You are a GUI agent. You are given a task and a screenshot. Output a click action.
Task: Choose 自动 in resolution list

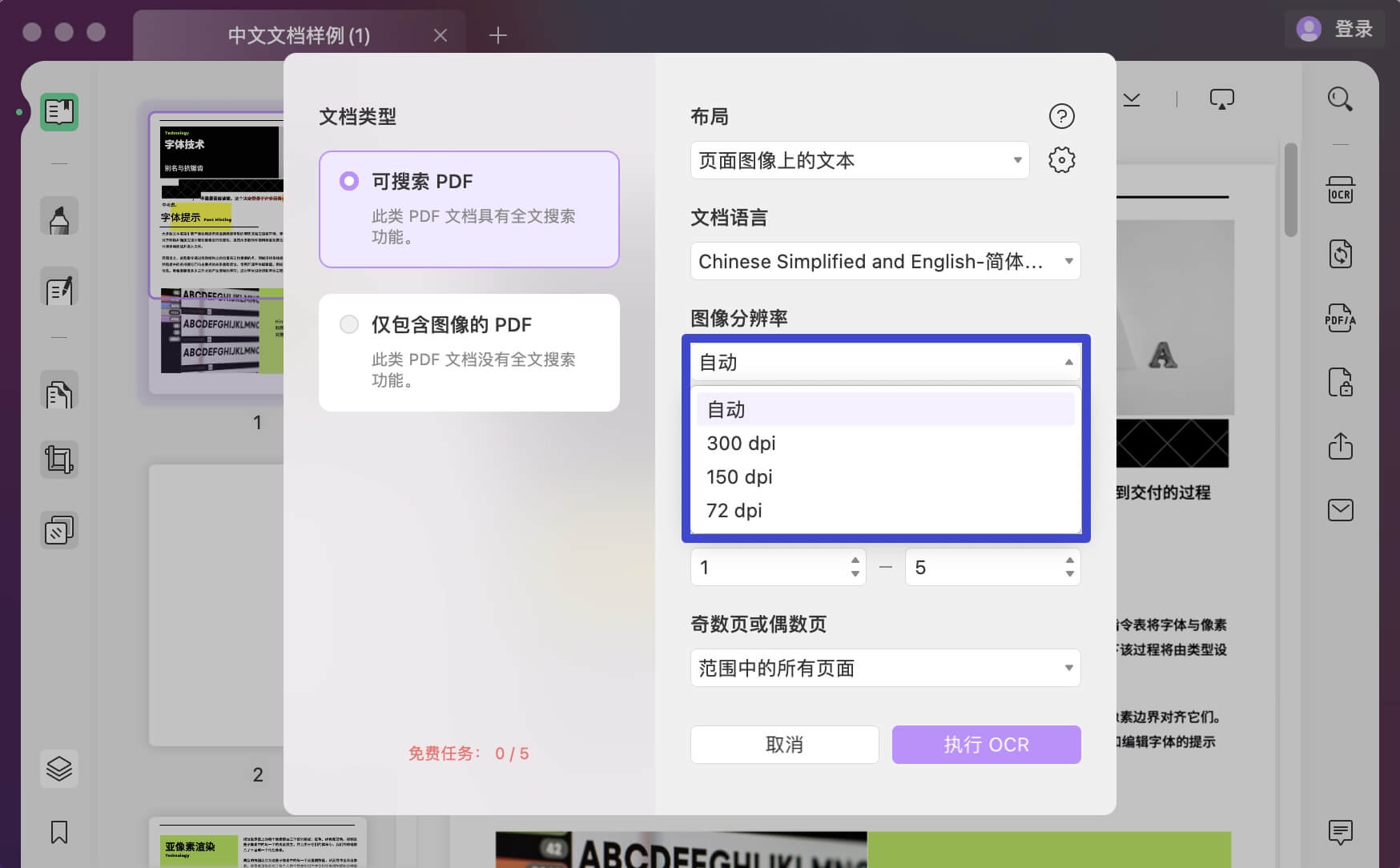click(x=885, y=409)
